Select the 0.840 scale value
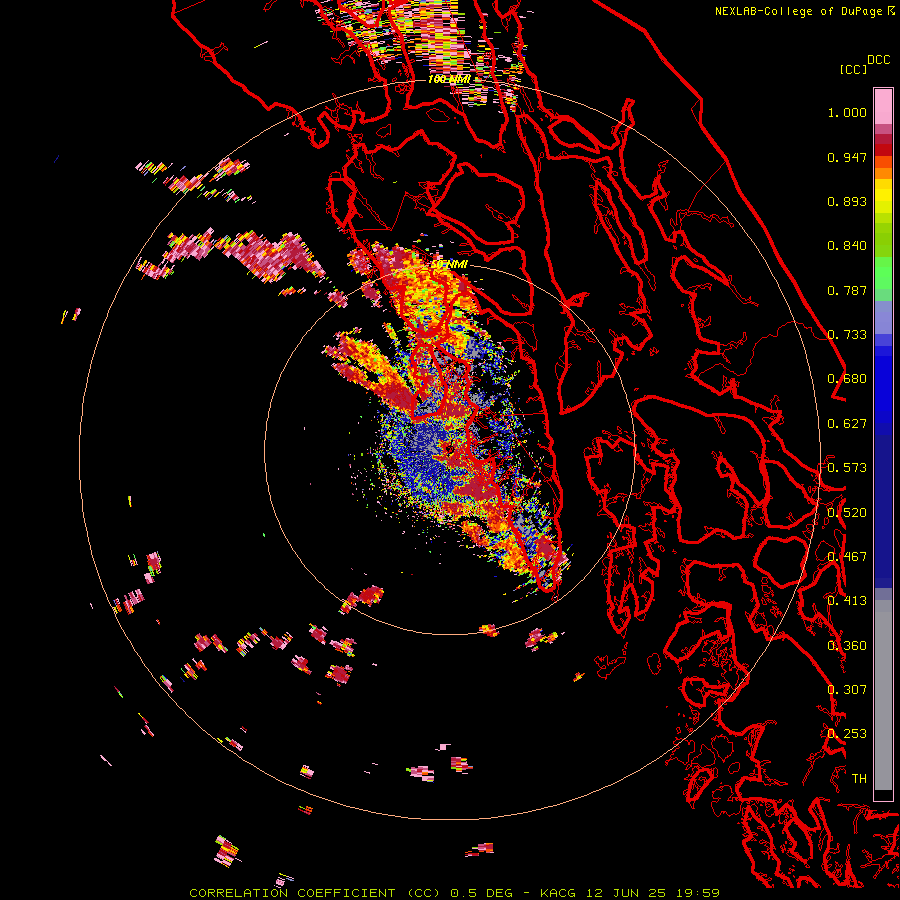Screen dimensions: 900x900 [x=847, y=246]
